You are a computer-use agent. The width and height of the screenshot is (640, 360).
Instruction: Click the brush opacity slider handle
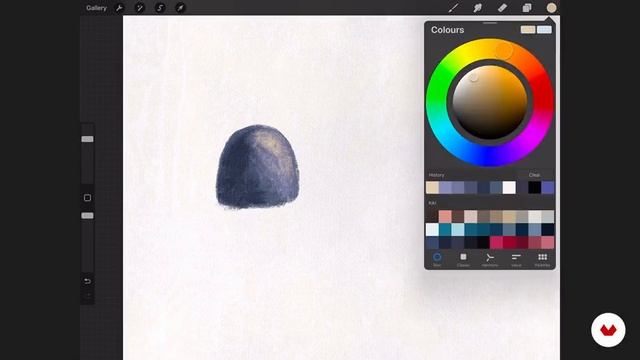coord(87,216)
